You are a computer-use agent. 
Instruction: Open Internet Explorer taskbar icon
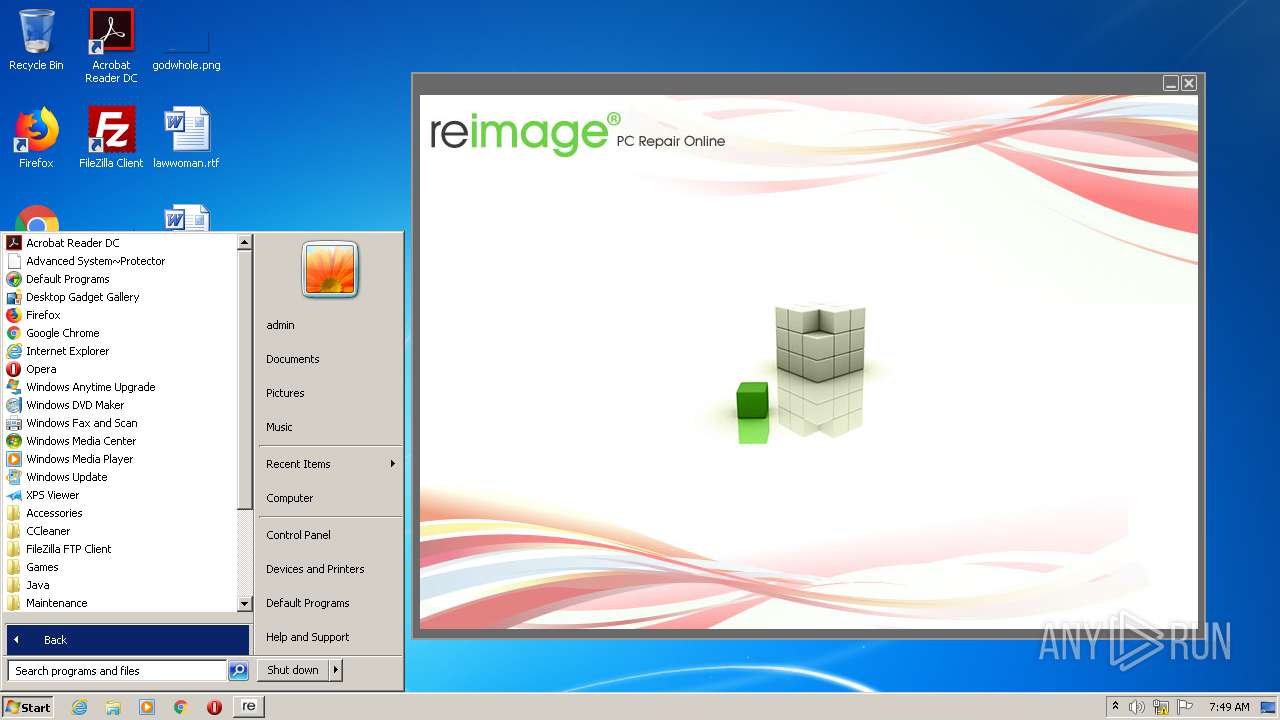point(79,707)
